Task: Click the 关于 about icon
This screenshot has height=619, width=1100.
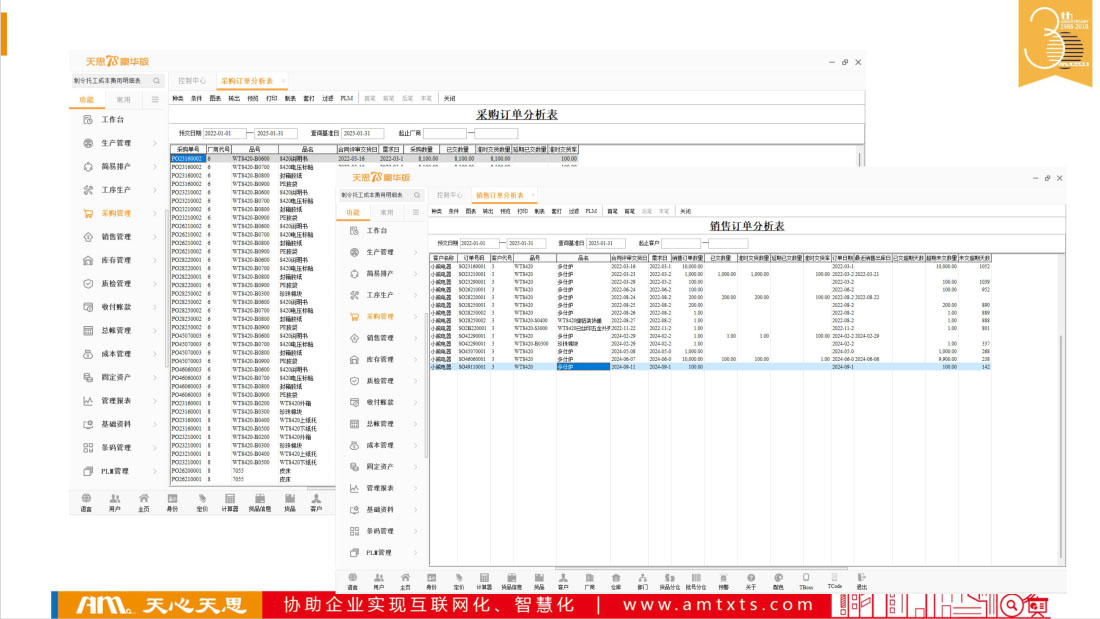Action: pos(751,581)
